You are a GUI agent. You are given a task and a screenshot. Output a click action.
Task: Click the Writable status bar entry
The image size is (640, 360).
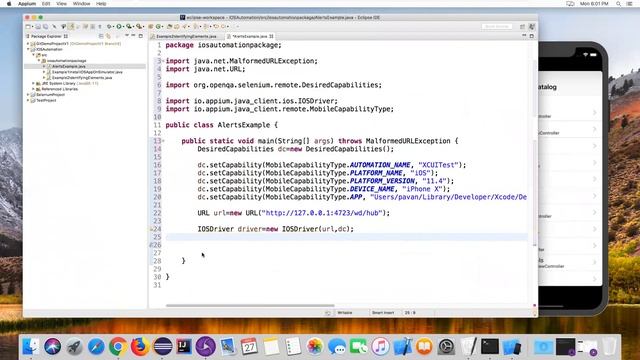(345, 313)
